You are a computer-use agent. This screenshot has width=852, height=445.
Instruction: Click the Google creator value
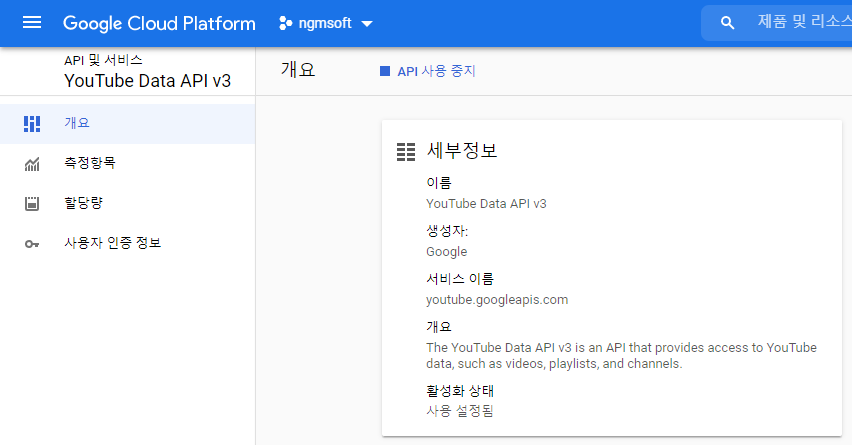point(447,252)
